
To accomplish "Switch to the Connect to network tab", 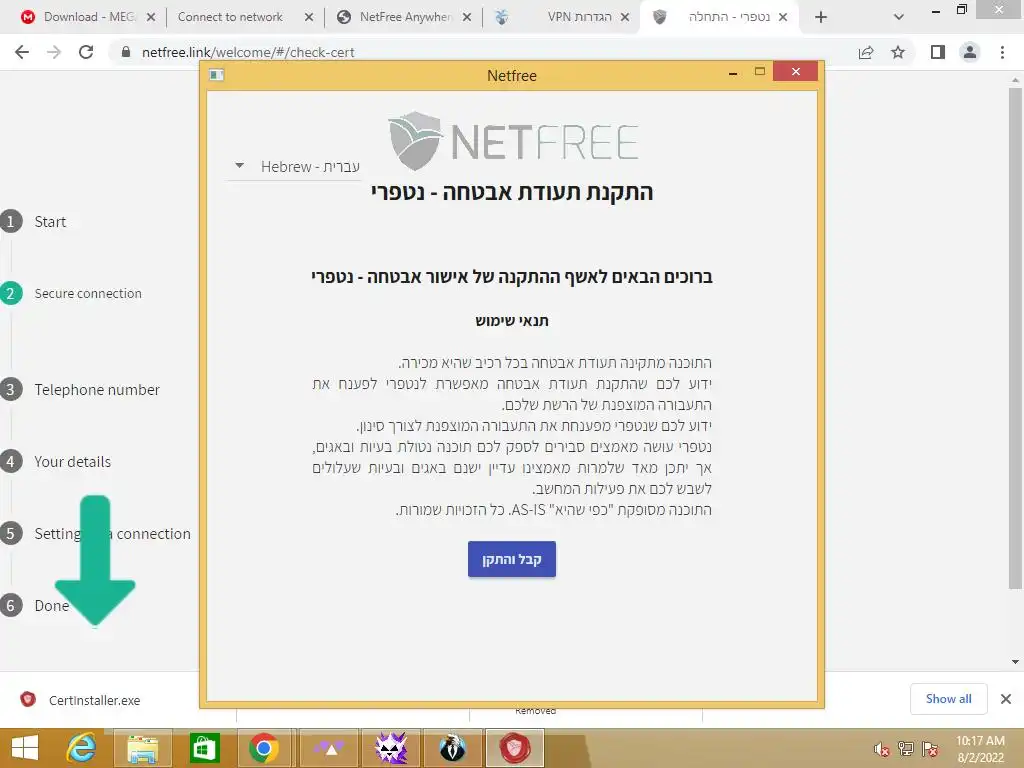I will pyautogui.click(x=230, y=17).
